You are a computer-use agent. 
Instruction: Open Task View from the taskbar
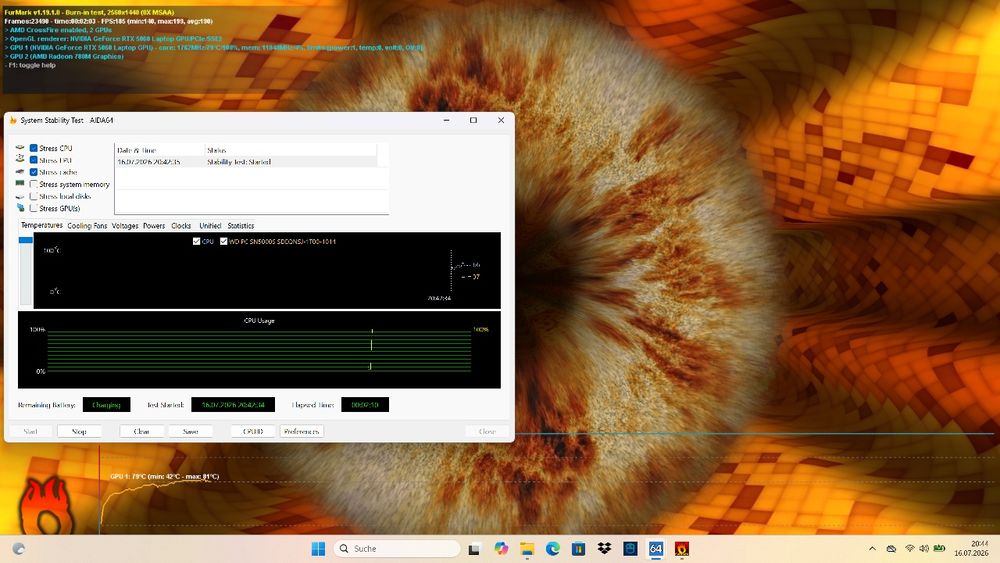click(474, 549)
